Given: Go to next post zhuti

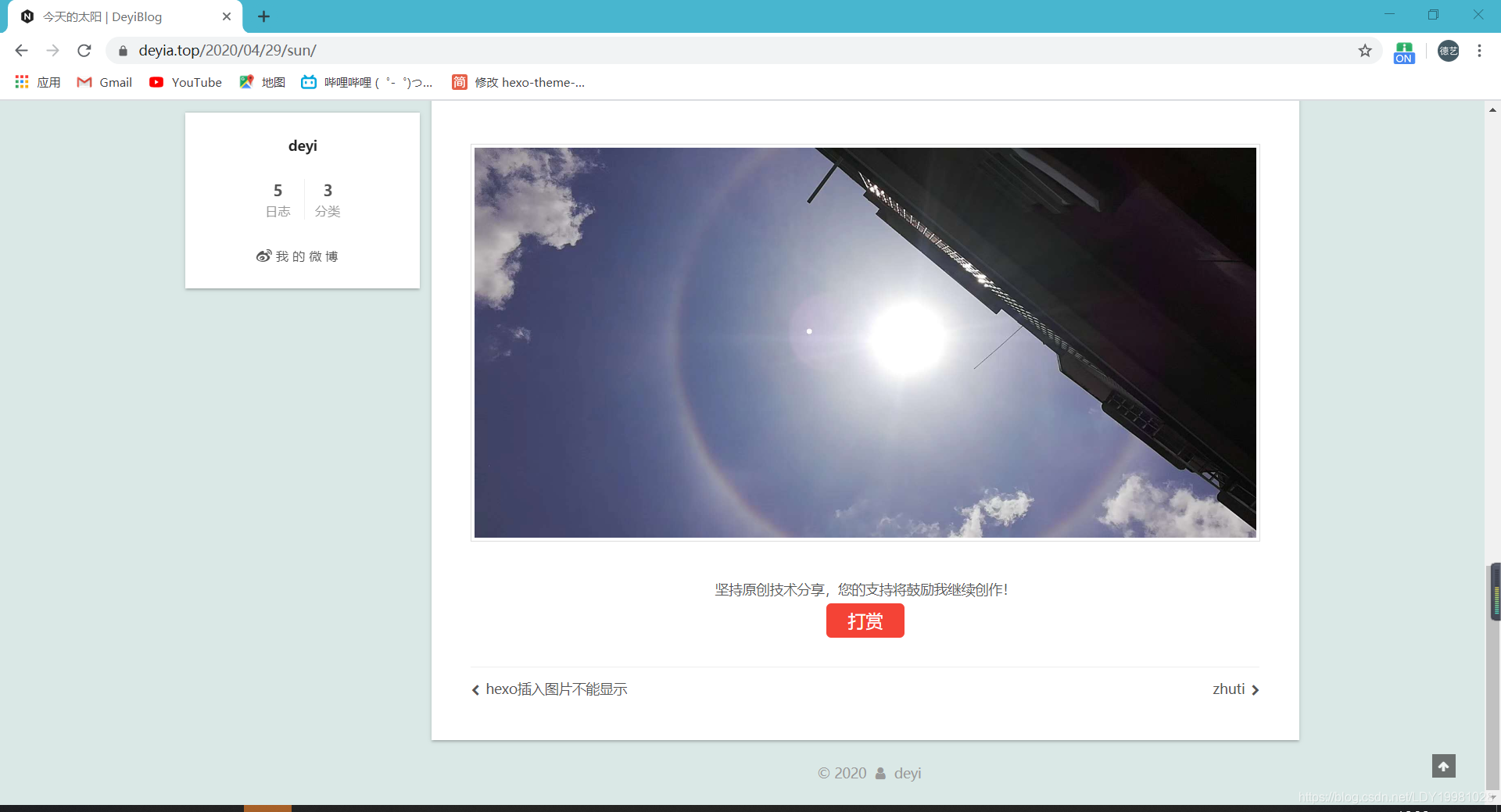Looking at the screenshot, I should tap(1236, 689).
